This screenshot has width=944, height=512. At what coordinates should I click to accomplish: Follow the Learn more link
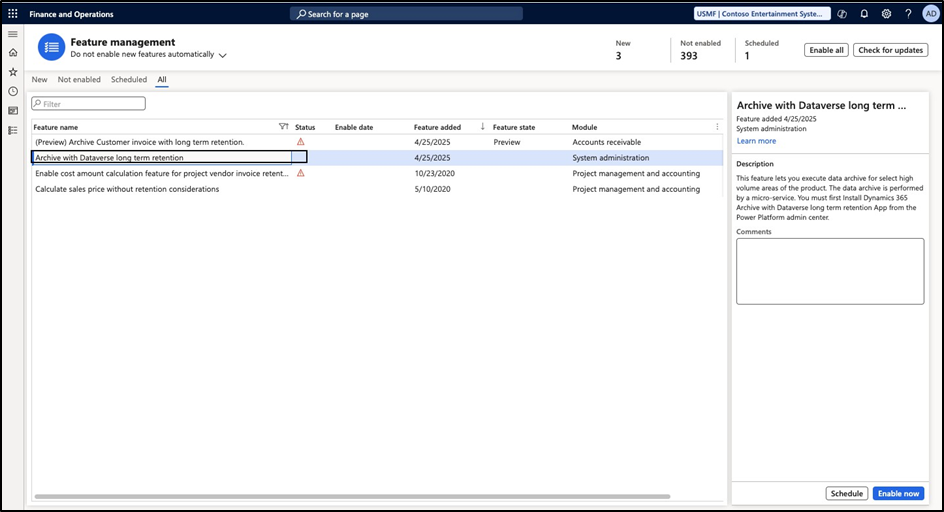point(756,141)
